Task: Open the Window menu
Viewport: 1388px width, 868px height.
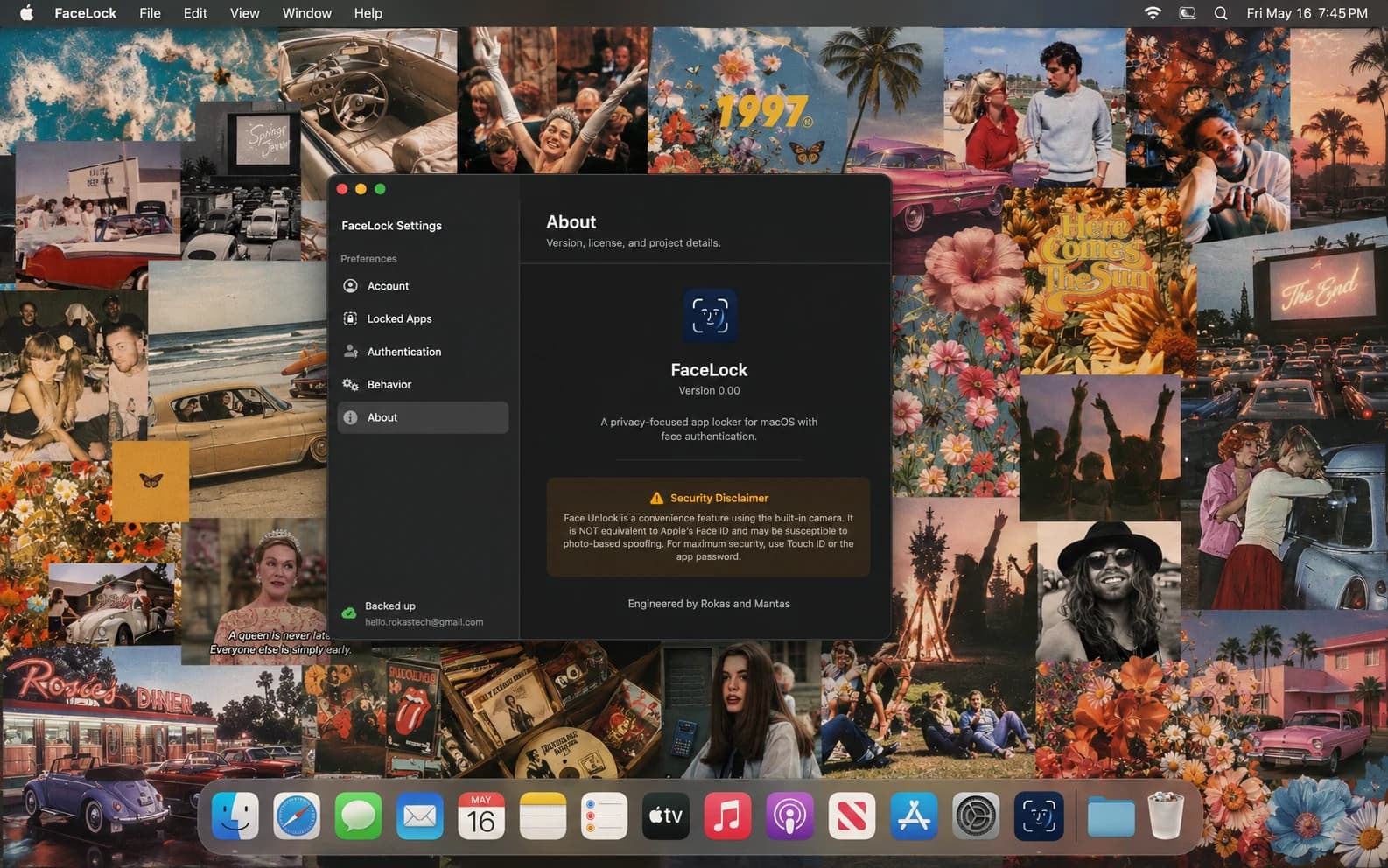Action: pyautogui.click(x=306, y=13)
